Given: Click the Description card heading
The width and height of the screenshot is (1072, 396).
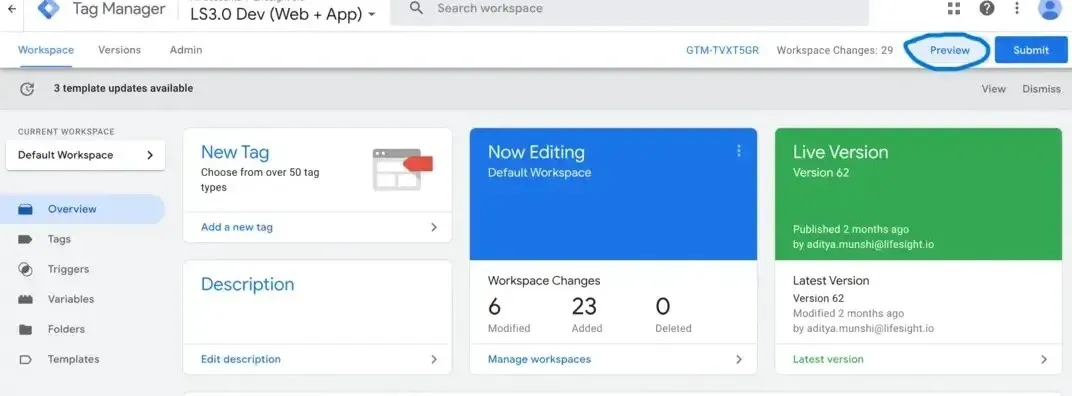Looking at the screenshot, I should [x=247, y=285].
